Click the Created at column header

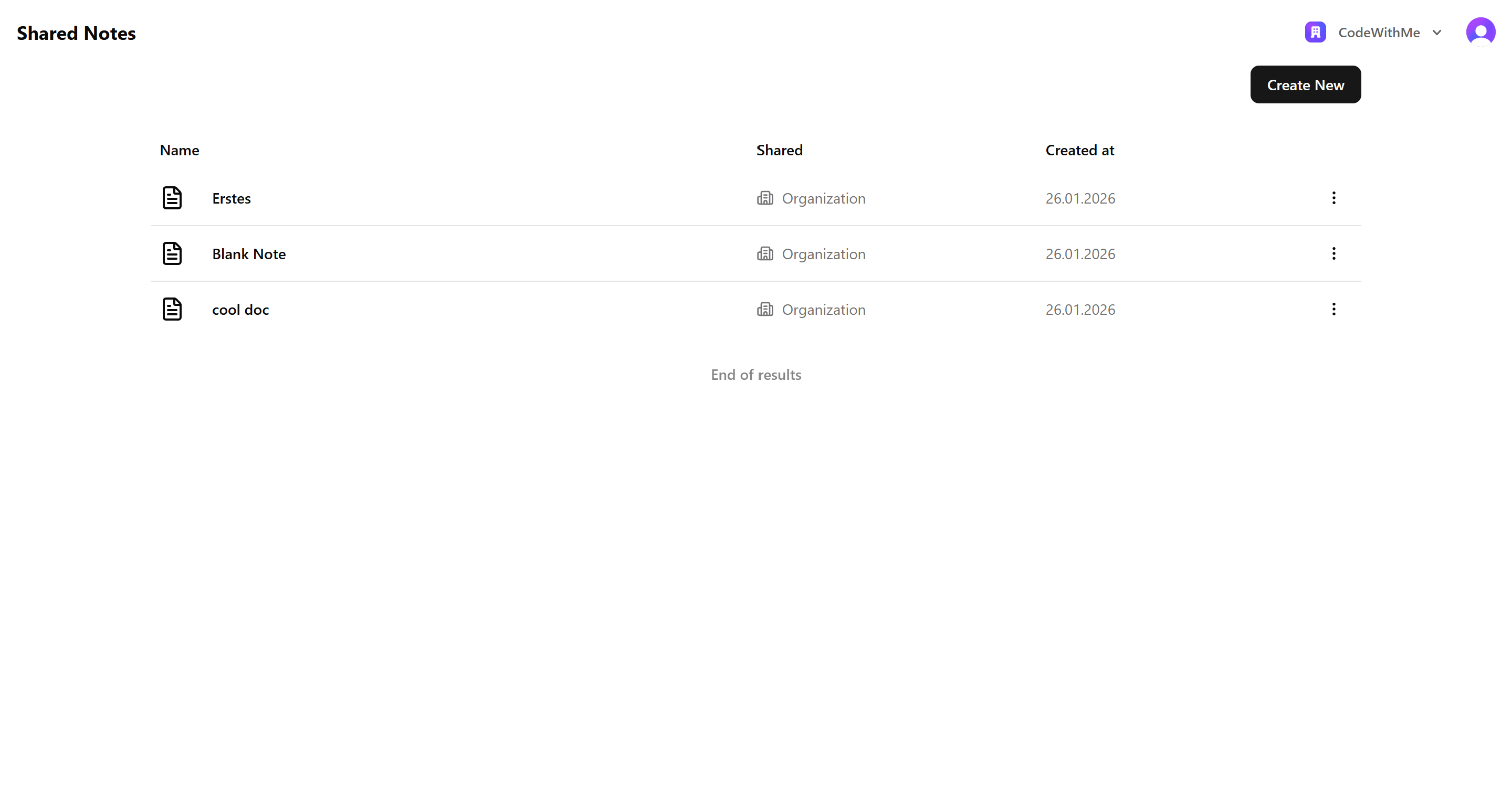pos(1079,151)
